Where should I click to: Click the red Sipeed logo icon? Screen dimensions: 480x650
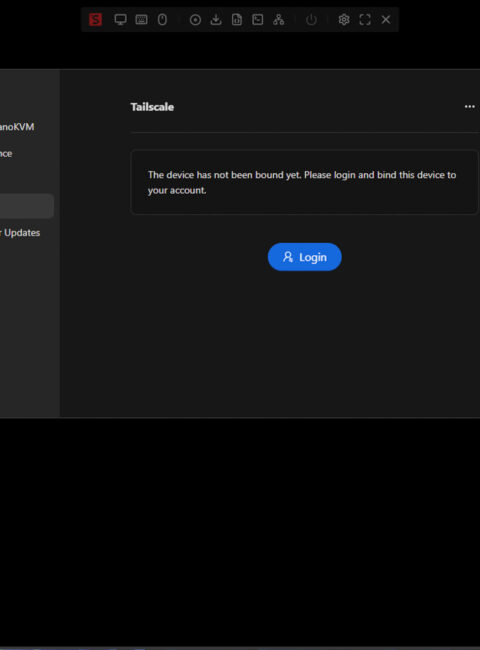pos(95,19)
